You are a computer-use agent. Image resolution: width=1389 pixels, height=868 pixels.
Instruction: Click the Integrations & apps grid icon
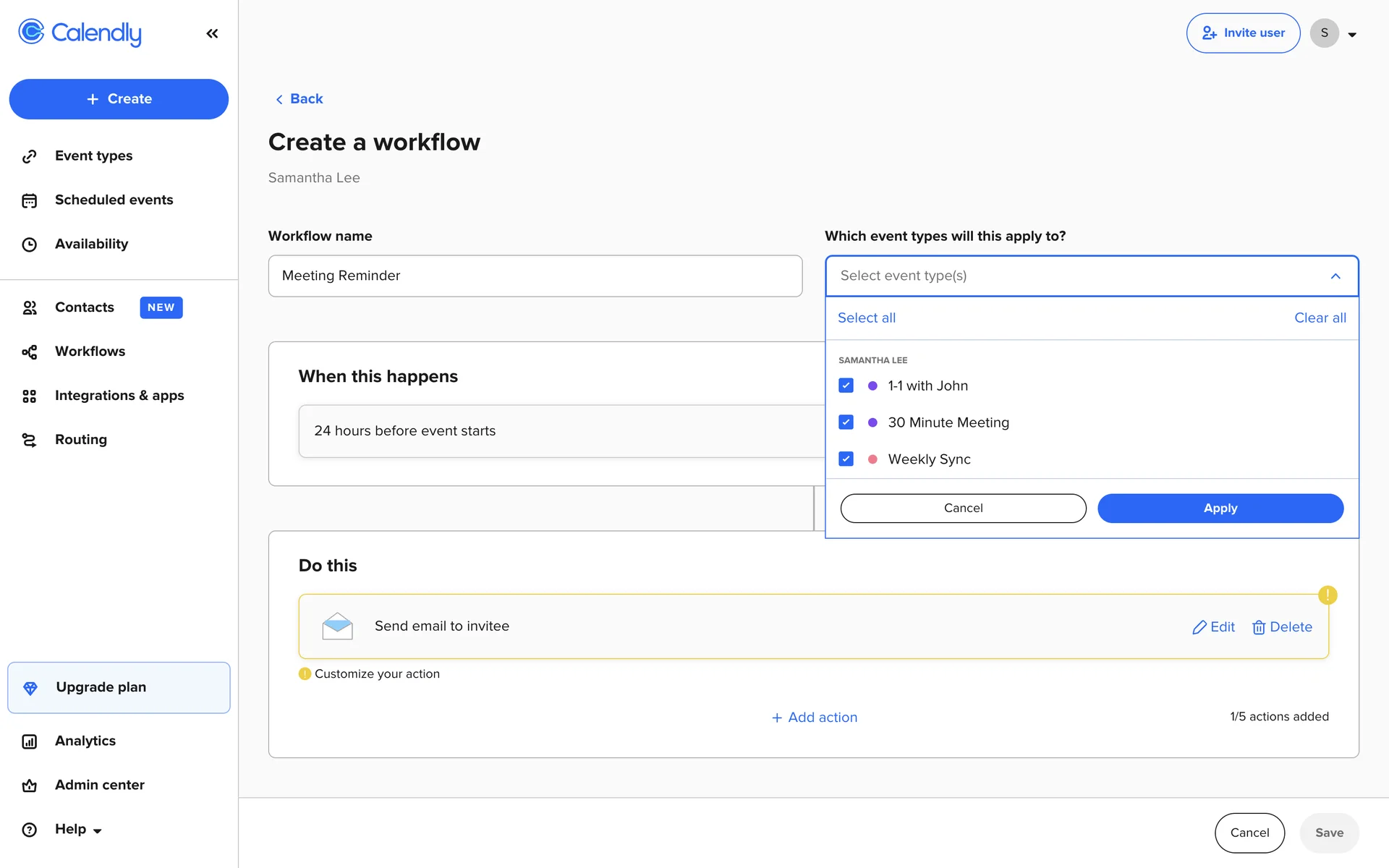(29, 396)
